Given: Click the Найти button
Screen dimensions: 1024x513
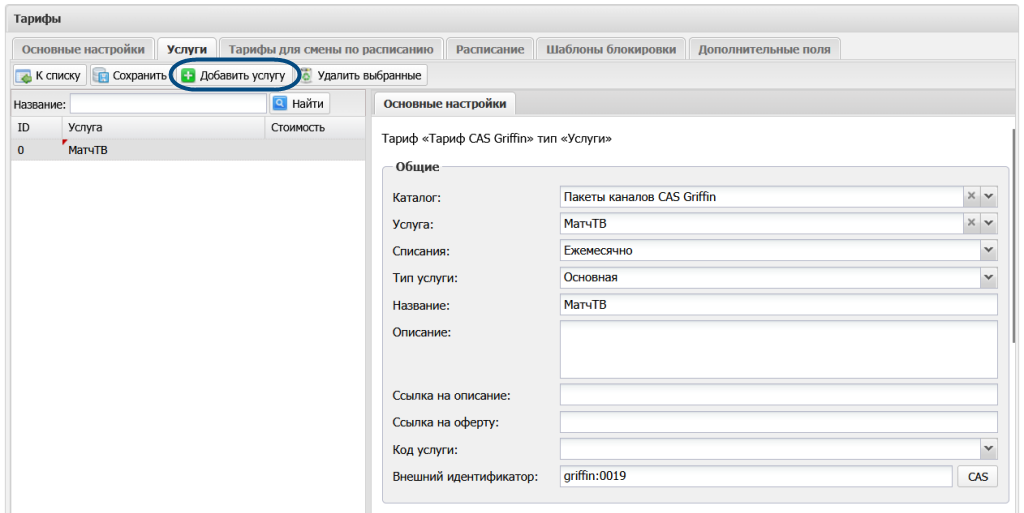Looking at the screenshot, I should (300, 103).
